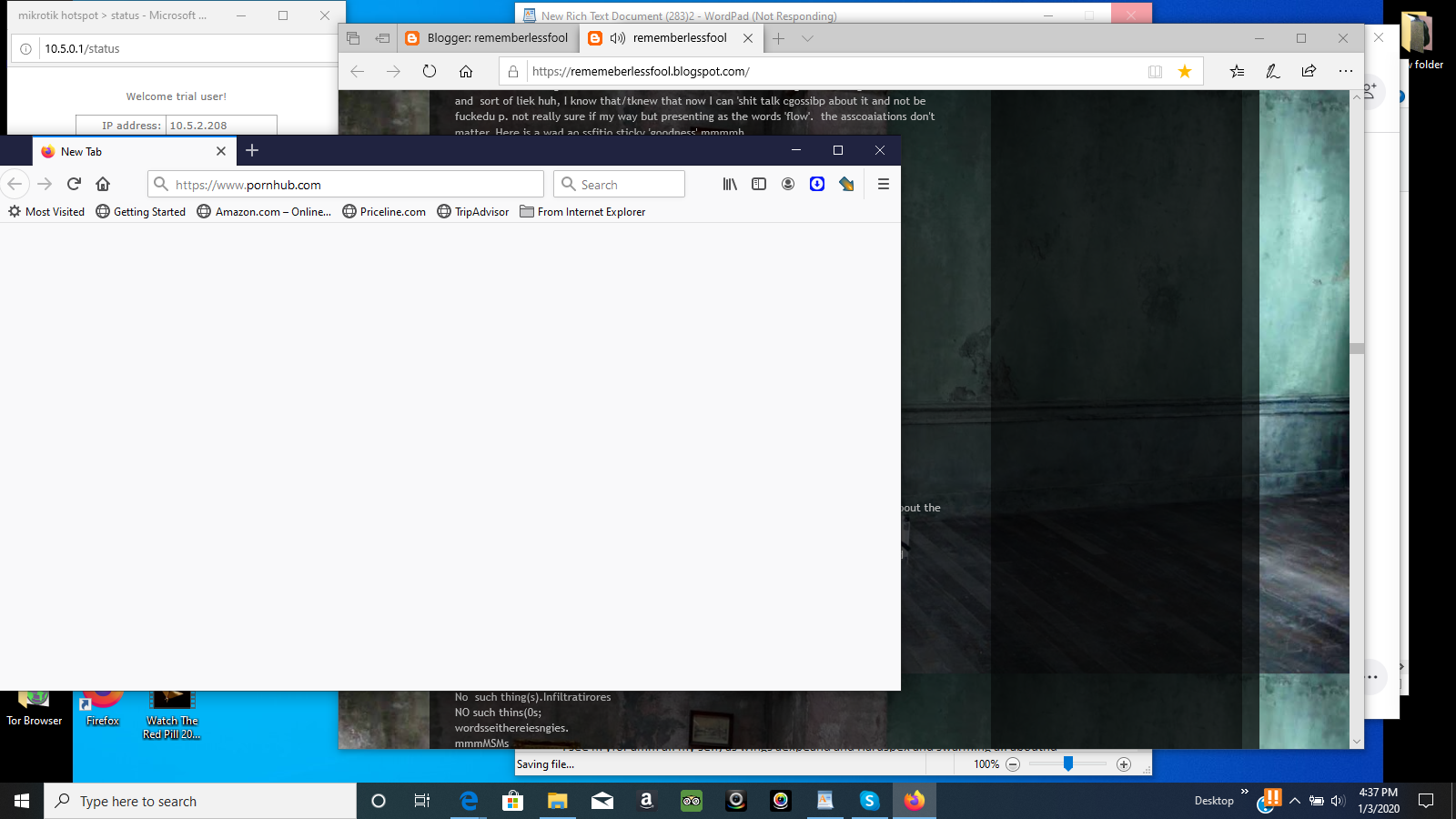Open Edge tab previews chevron
Image resolution: width=1456 pixels, height=819 pixels.
(x=807, y=38)
